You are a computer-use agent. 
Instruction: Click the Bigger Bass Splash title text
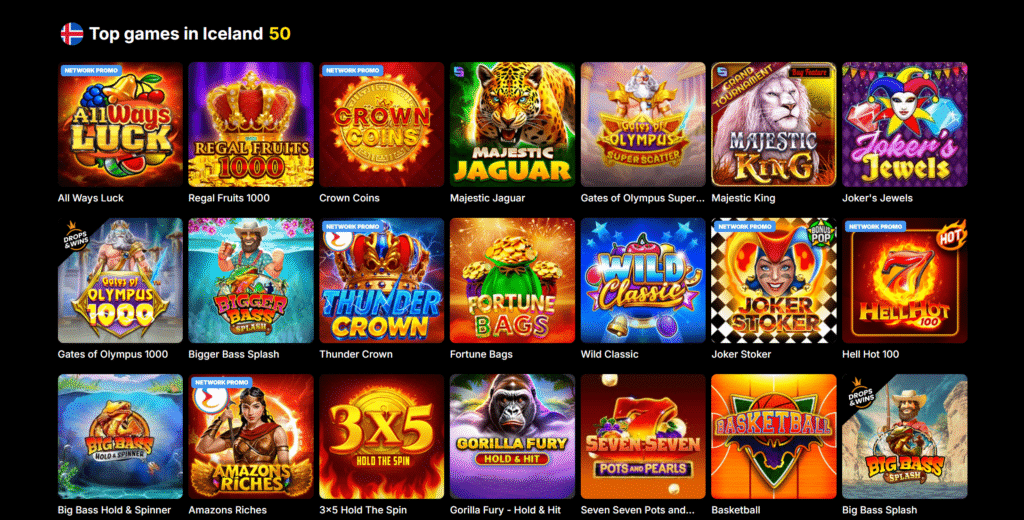pos(234,354)
